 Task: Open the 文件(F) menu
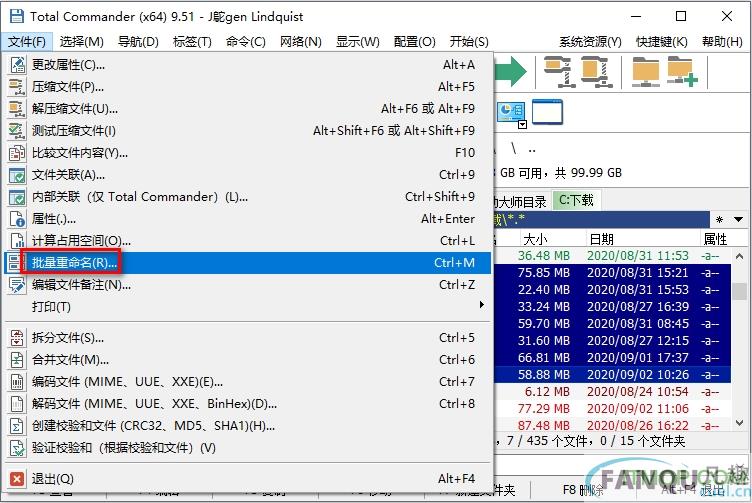click(27, 42)
